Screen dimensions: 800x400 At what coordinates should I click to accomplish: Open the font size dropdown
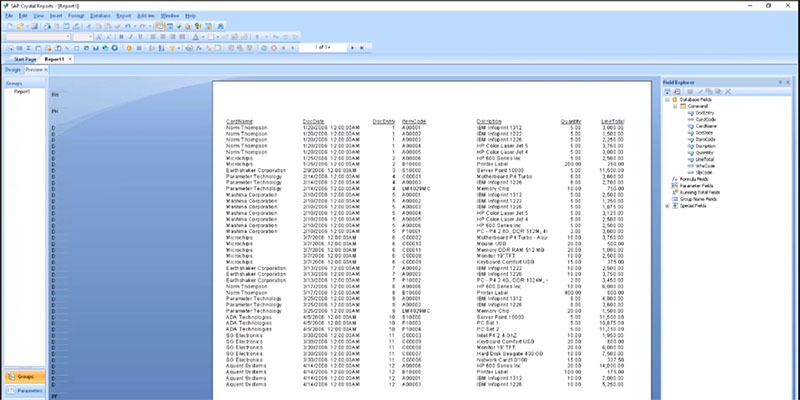pyautogui.click(x=92, y=37)
